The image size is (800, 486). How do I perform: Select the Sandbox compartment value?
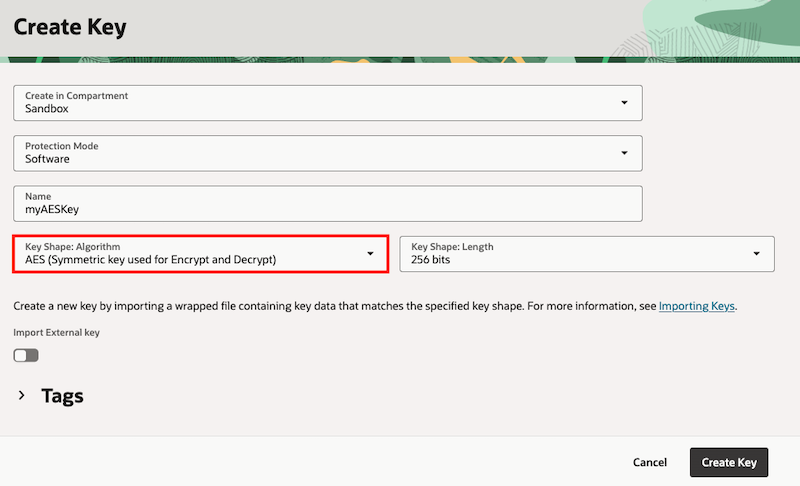coord(47,109)
